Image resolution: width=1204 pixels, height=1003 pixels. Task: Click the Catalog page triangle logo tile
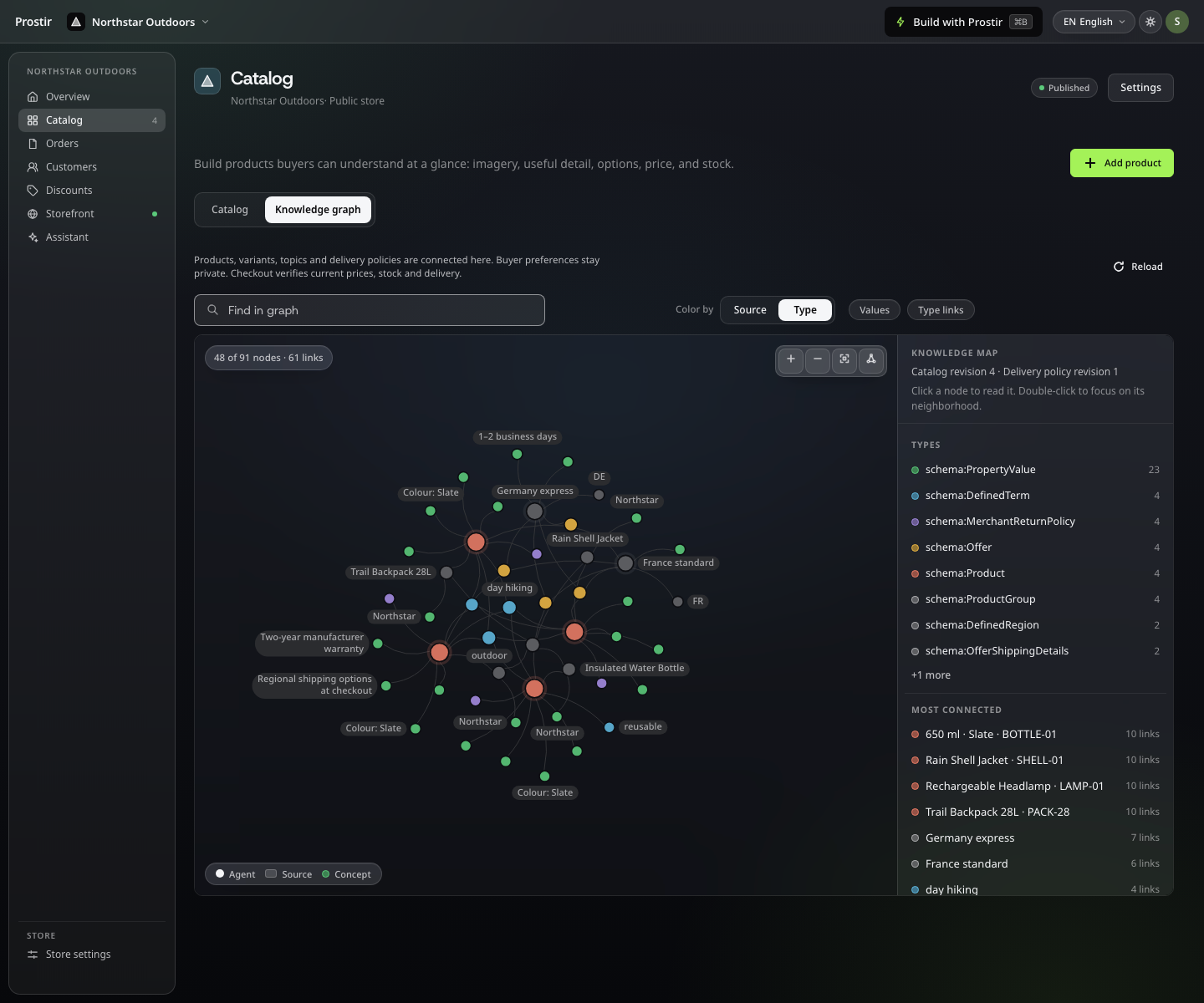pos(207,81)
